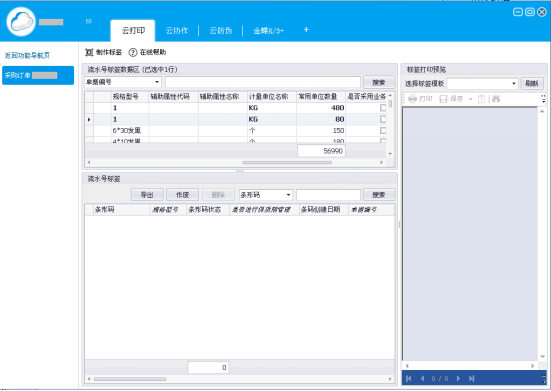Tick checkbox in the 480 KG row
The height and width of the screenshot is (391, 551).
click(x=383, y=108)
